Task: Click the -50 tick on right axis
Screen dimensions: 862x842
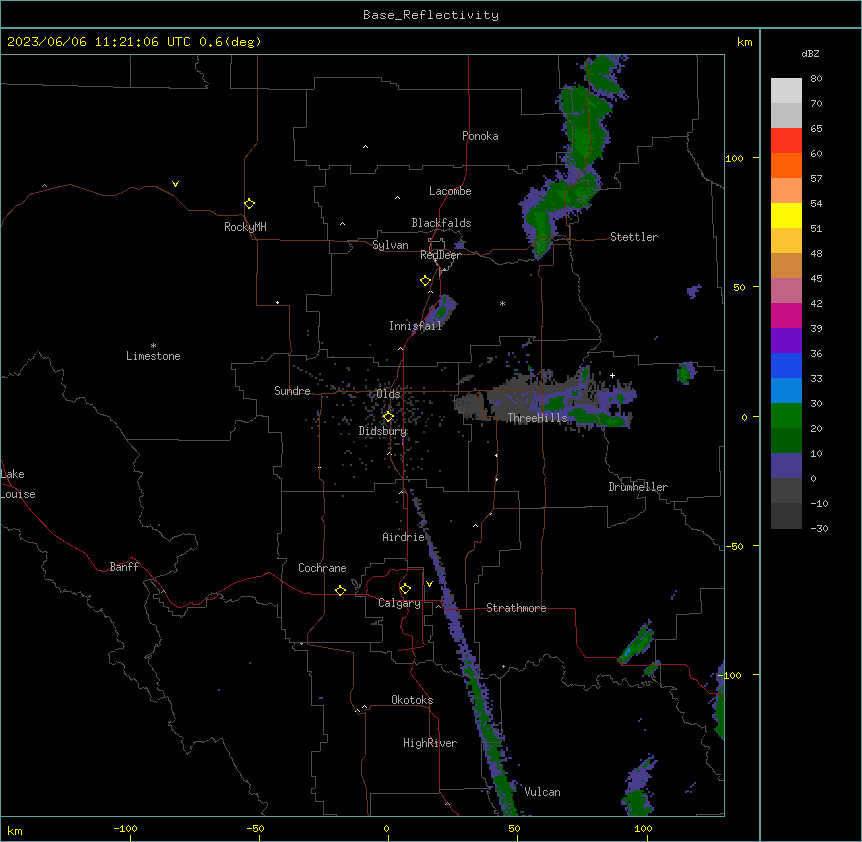Action: point(734,546)
